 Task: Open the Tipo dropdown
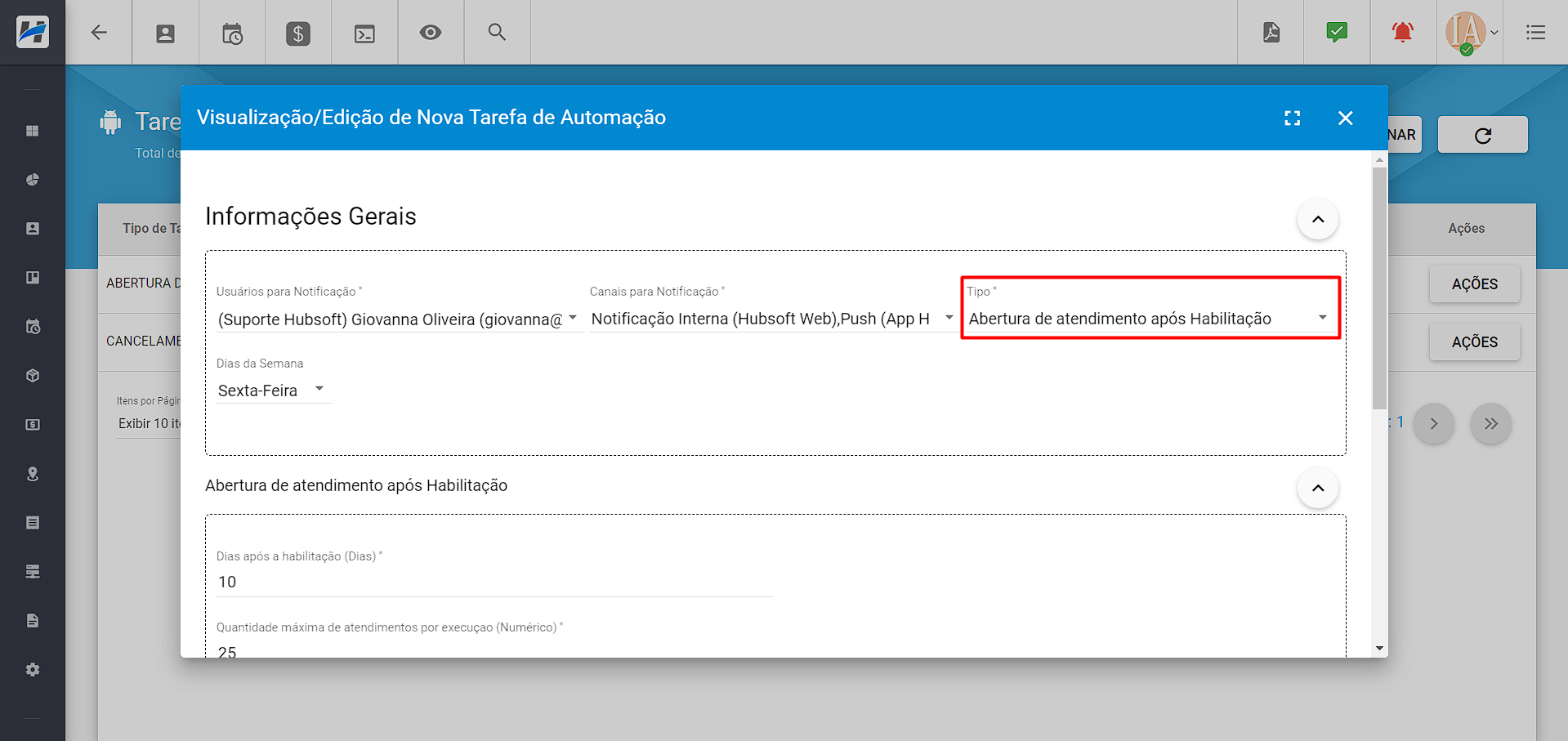point(1149,319)
